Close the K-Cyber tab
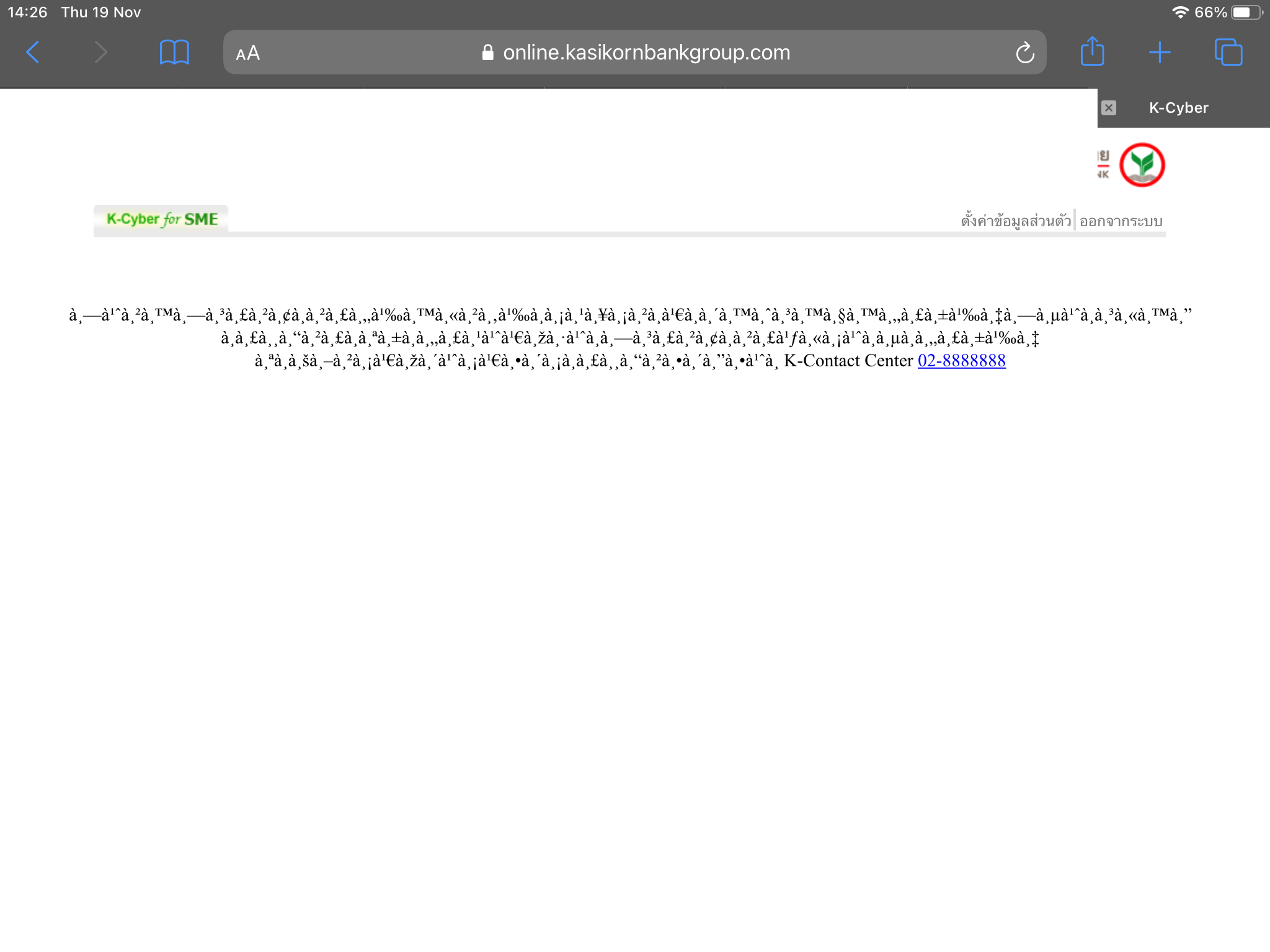The height and width of the screenshot is (952, 1270). click(1109, 108)
